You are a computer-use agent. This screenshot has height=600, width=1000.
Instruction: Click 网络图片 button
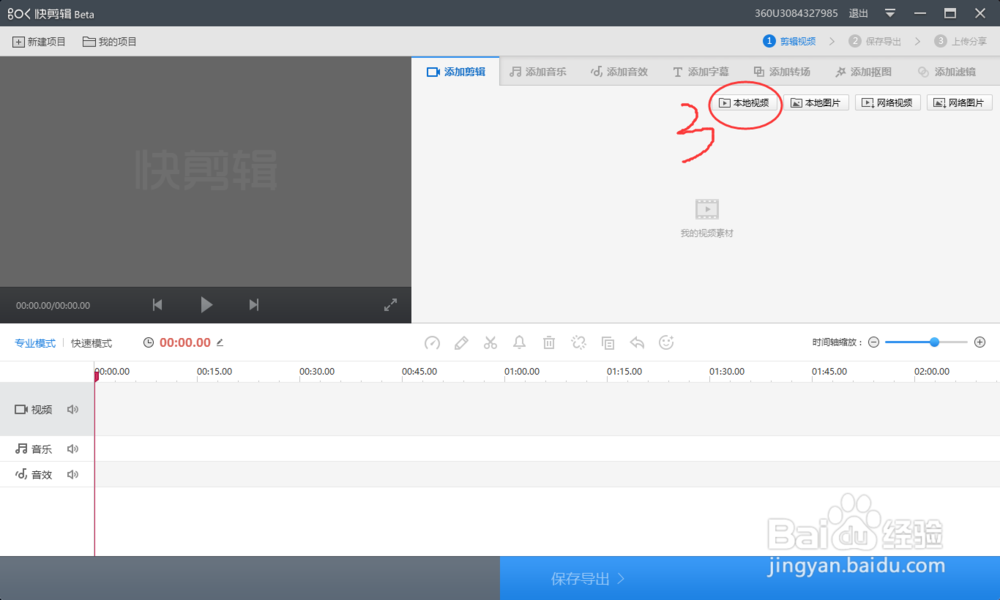coord(959,103)
